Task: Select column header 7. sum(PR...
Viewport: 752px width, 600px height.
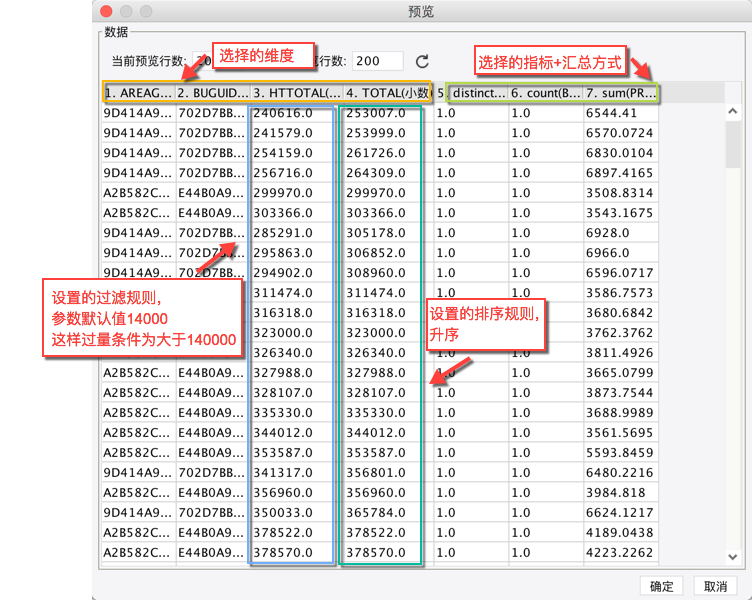Action: 621,93
